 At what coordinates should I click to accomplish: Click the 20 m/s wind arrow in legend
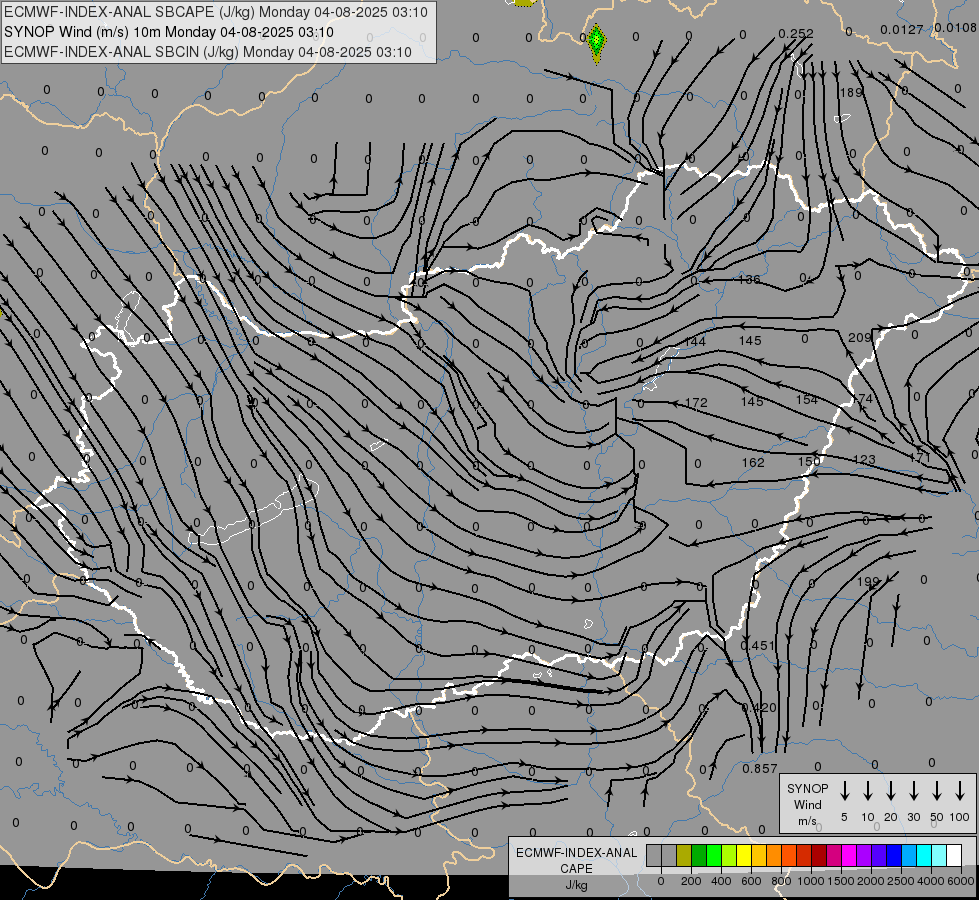pos(891,790)
